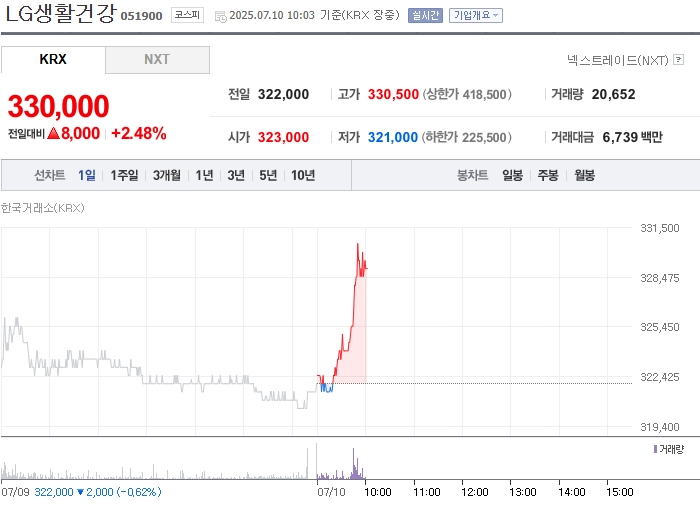The image size is (700, 515).
Task: Click the LG생활건강 stock title
Action: pyautogui.click(x=61, y=13)
